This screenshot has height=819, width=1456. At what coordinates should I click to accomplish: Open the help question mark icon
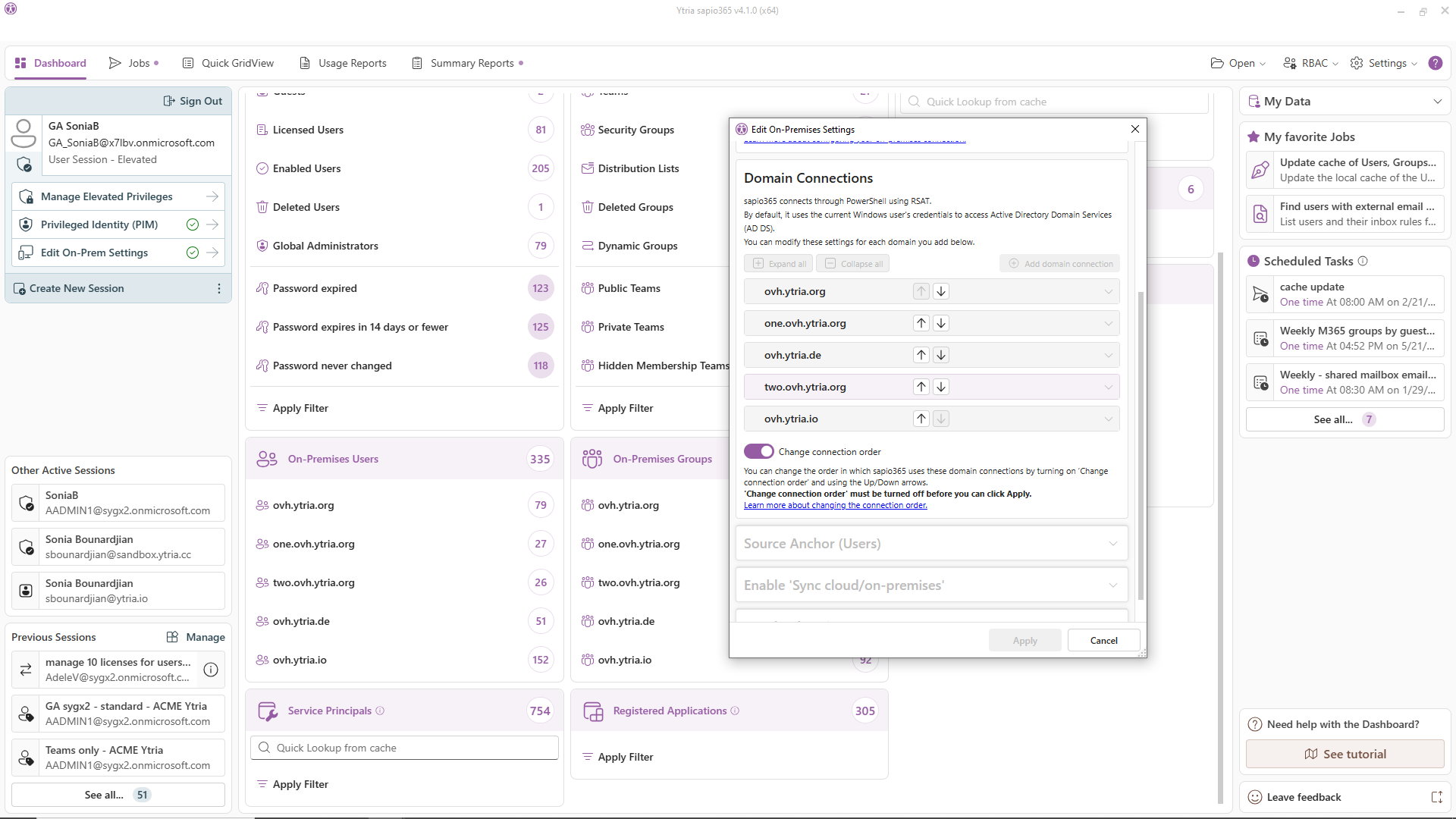[1435, 63]
